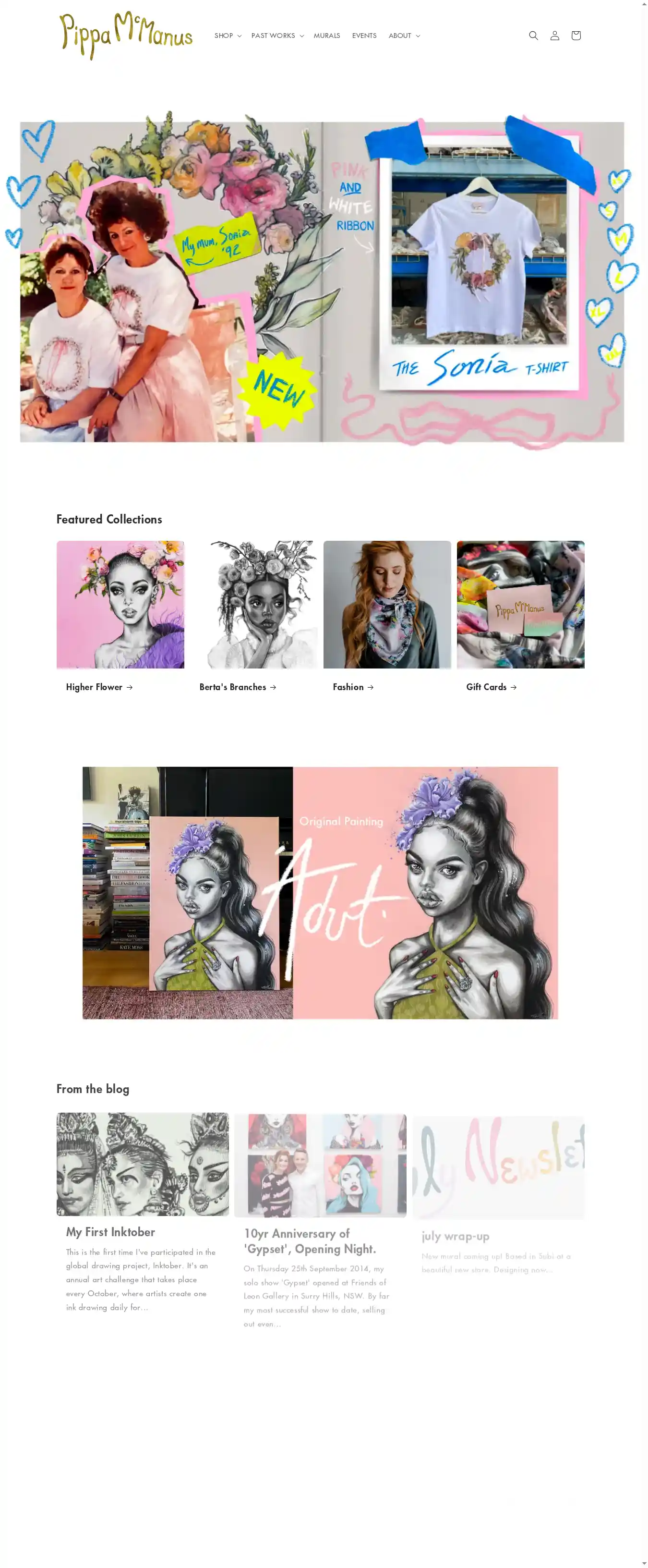Open the My First Inktober post
The image size is (648, 1568).
111,1232
